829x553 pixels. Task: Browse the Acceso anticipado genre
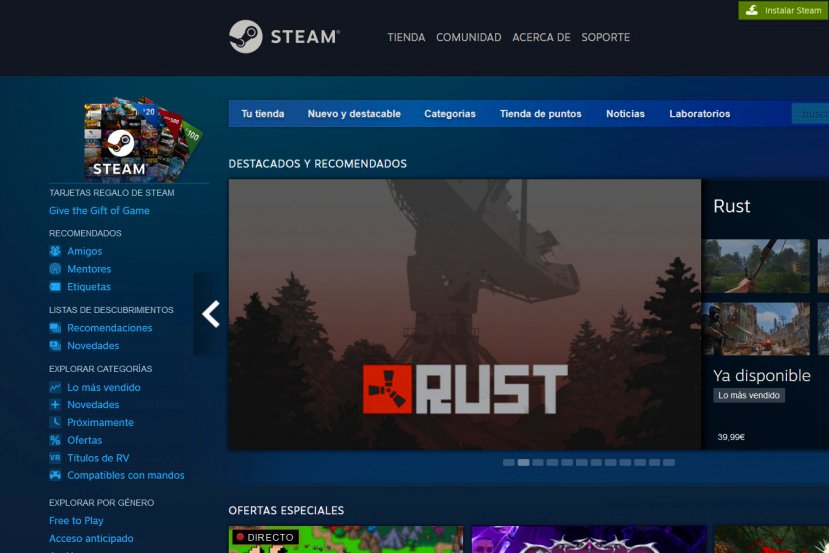91,538
